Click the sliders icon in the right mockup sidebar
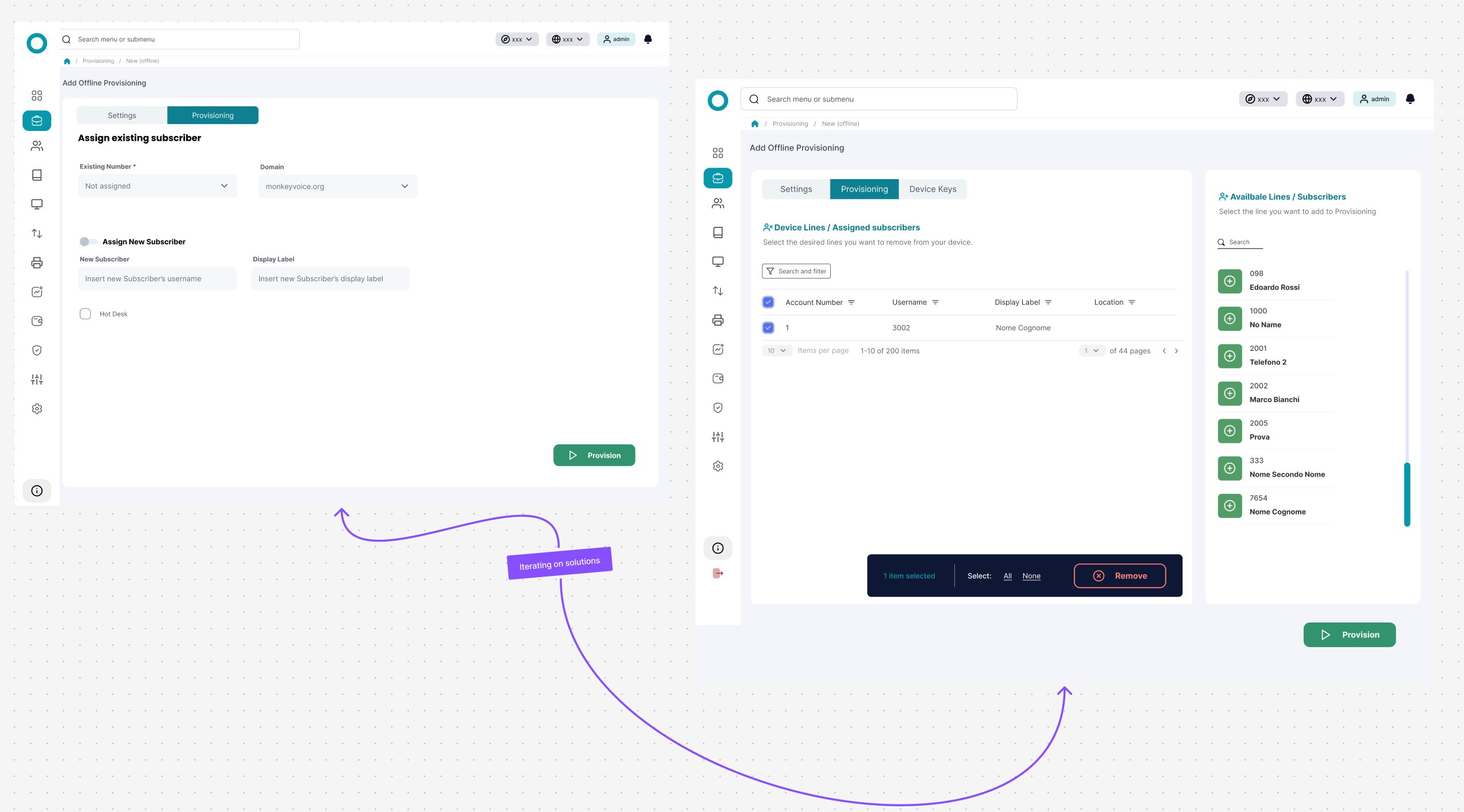Image resolution: width=1464 pixels, height=812 pixels. [718, 437]
